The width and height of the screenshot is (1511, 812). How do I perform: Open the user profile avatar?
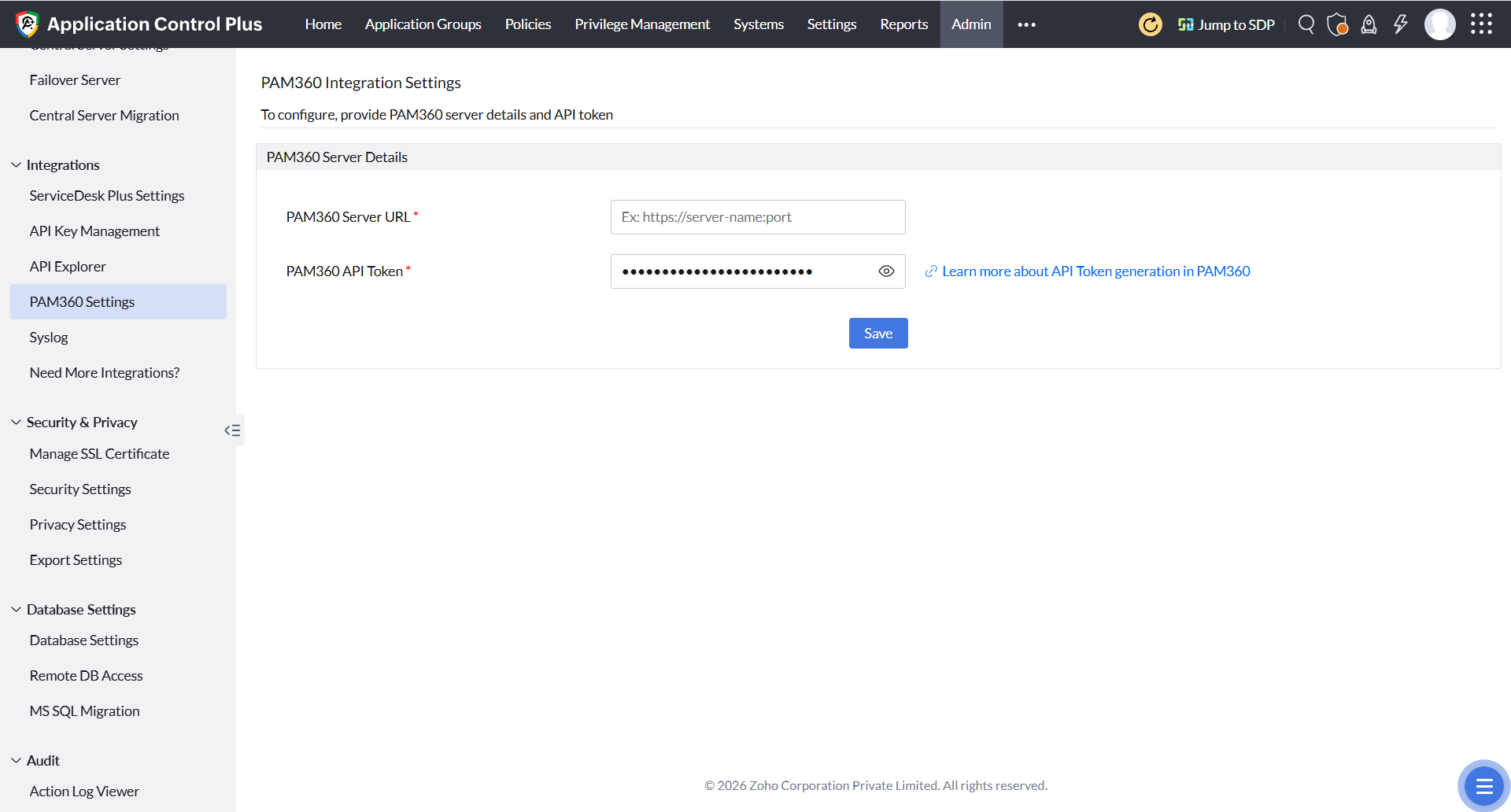pos(1439,24)
